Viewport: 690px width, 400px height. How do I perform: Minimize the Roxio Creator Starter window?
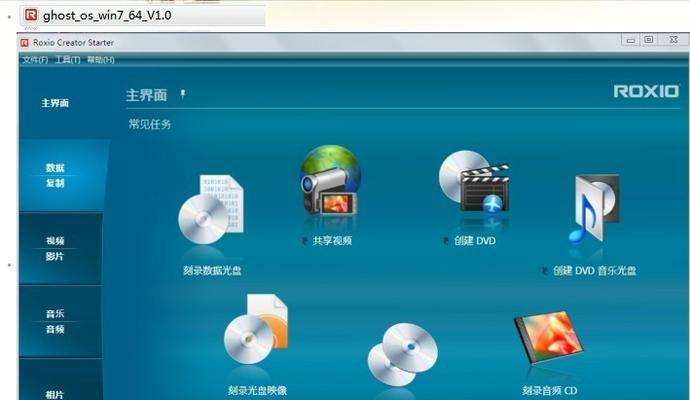[x=631, y=40]
